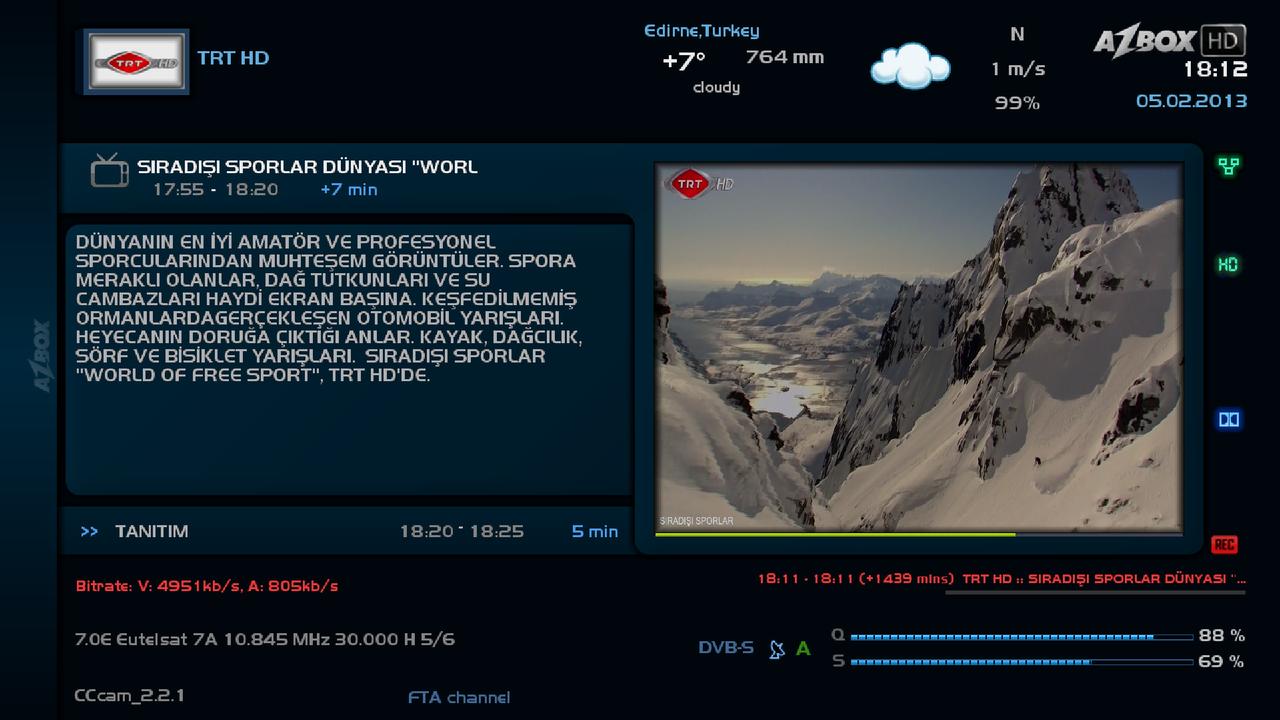Click the green HD indicator icon

(x=1228, y=265)
